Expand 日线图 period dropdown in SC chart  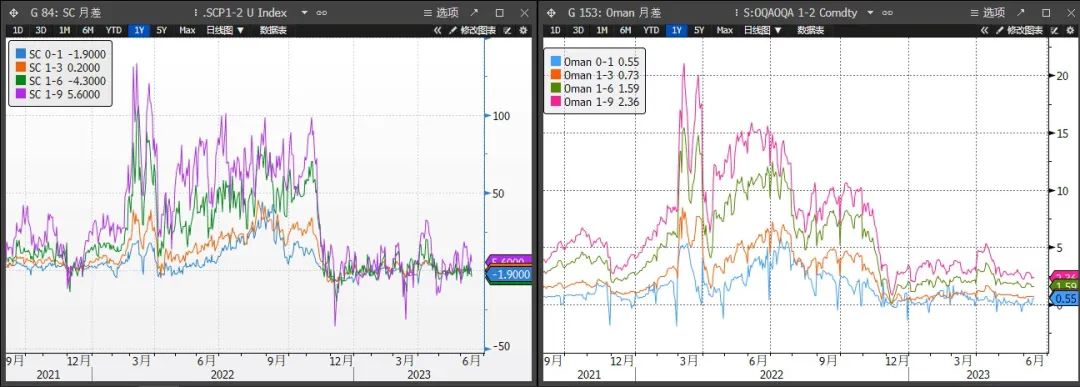(225, 30)
